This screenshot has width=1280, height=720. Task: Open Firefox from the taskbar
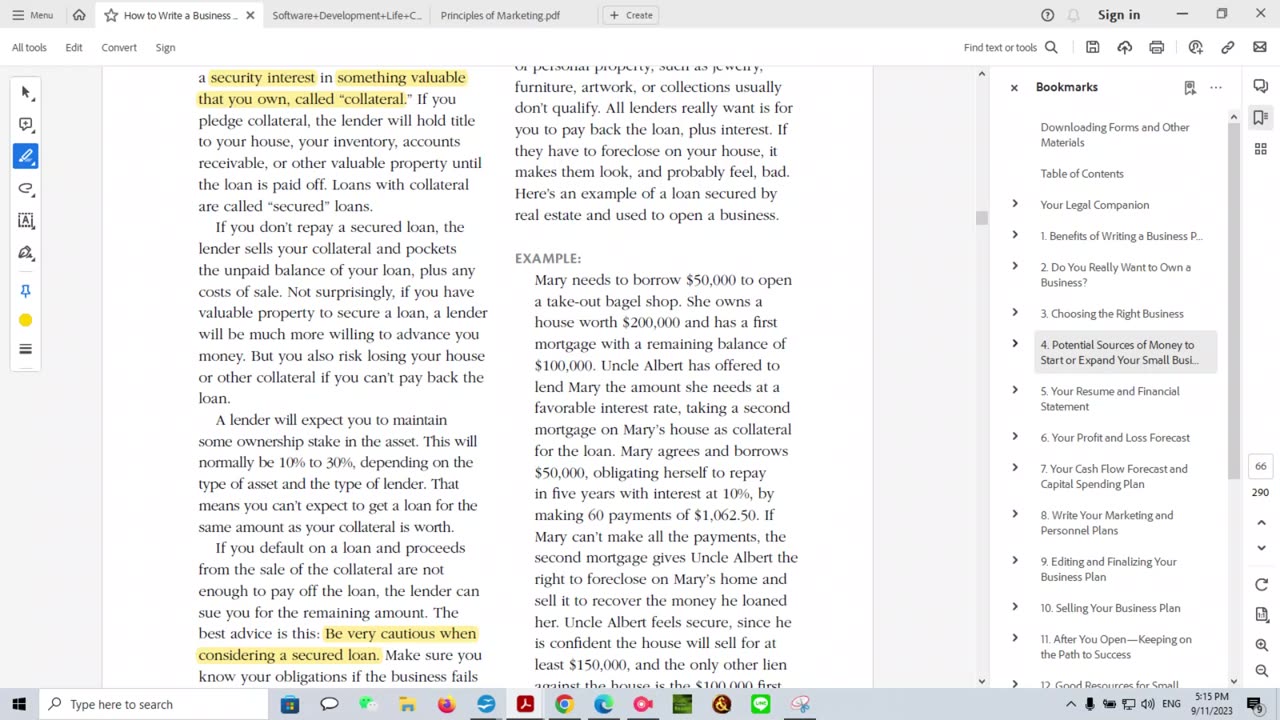point(446,704)
